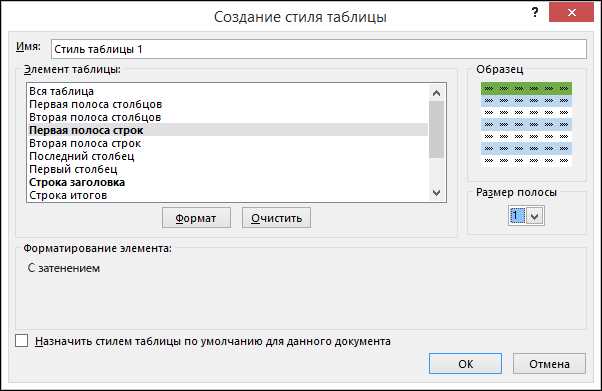Select Строка итогов list item
Screen dimensions: 602x391
pos(228,195)
